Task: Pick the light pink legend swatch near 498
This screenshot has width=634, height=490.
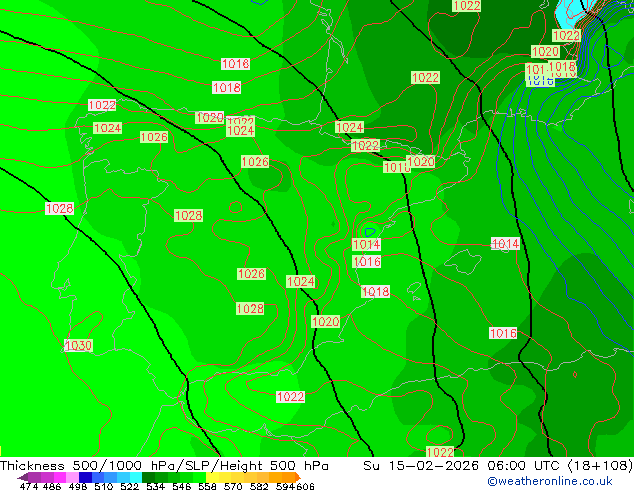Action: click(x=72, y=477)
